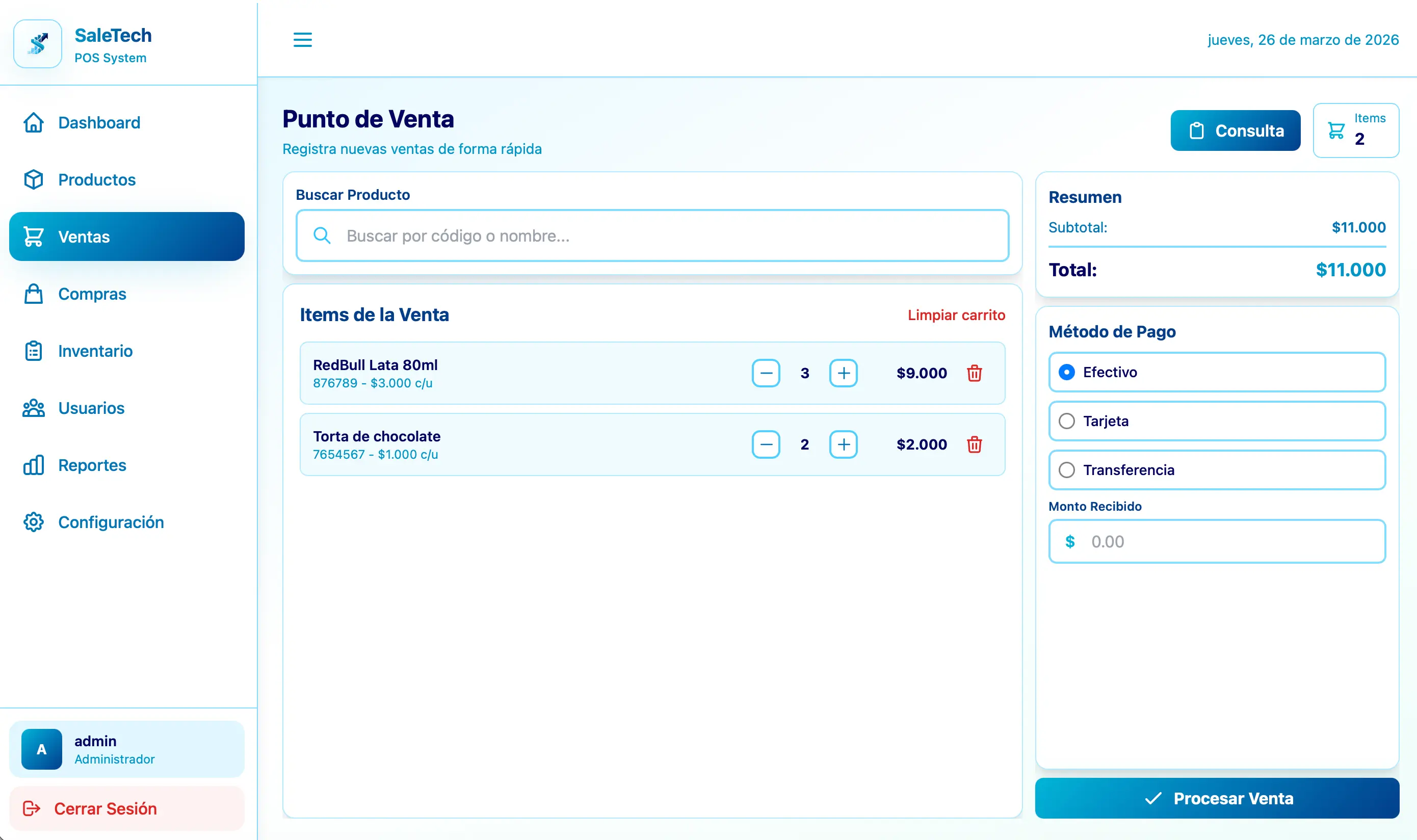This screenshot has width=1417, height=840.
Task: Go to the Inventario section
Action: (95, 351)
